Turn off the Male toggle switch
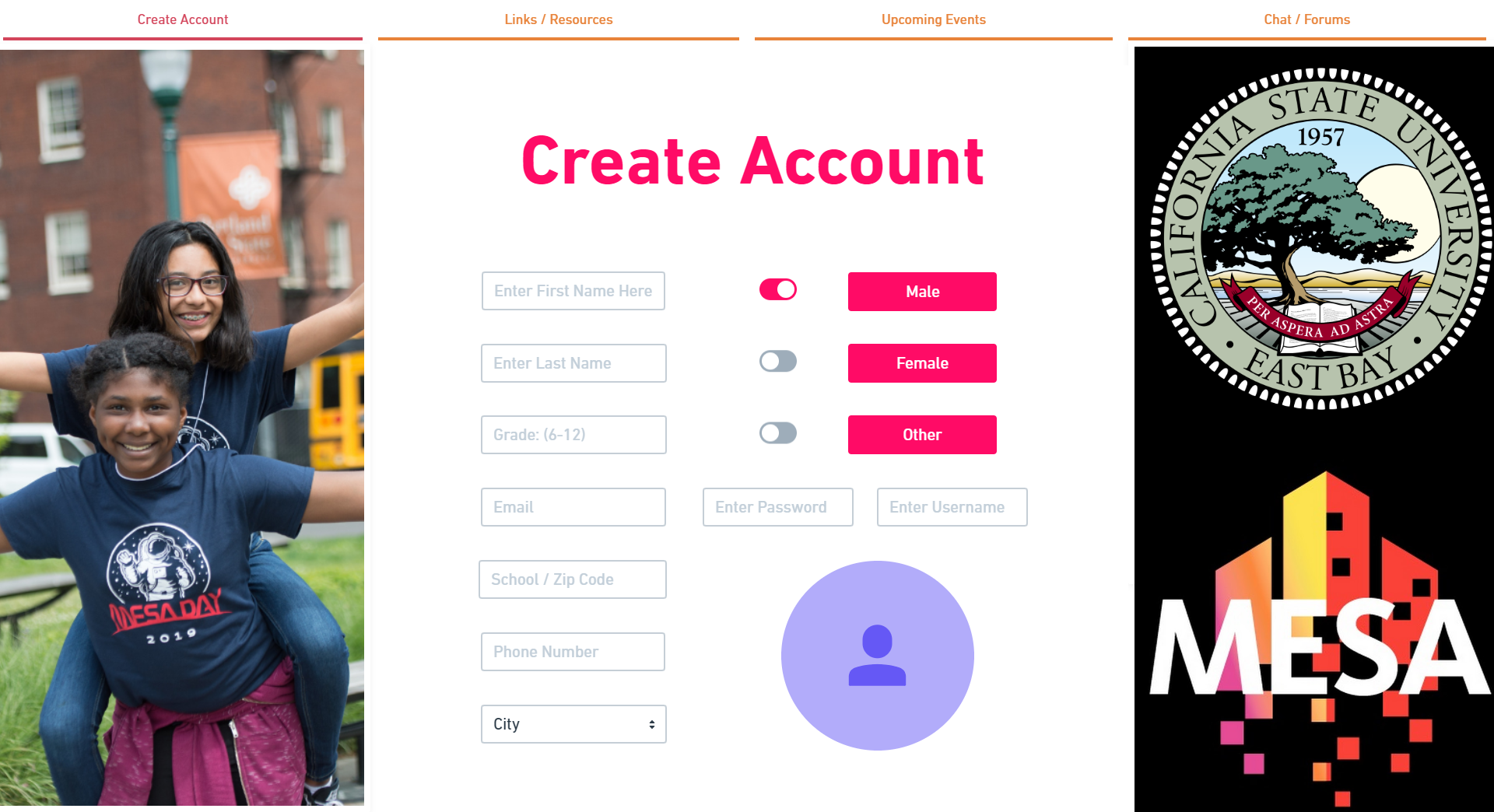Screen dimensions: 1494x812 [778, 289]
